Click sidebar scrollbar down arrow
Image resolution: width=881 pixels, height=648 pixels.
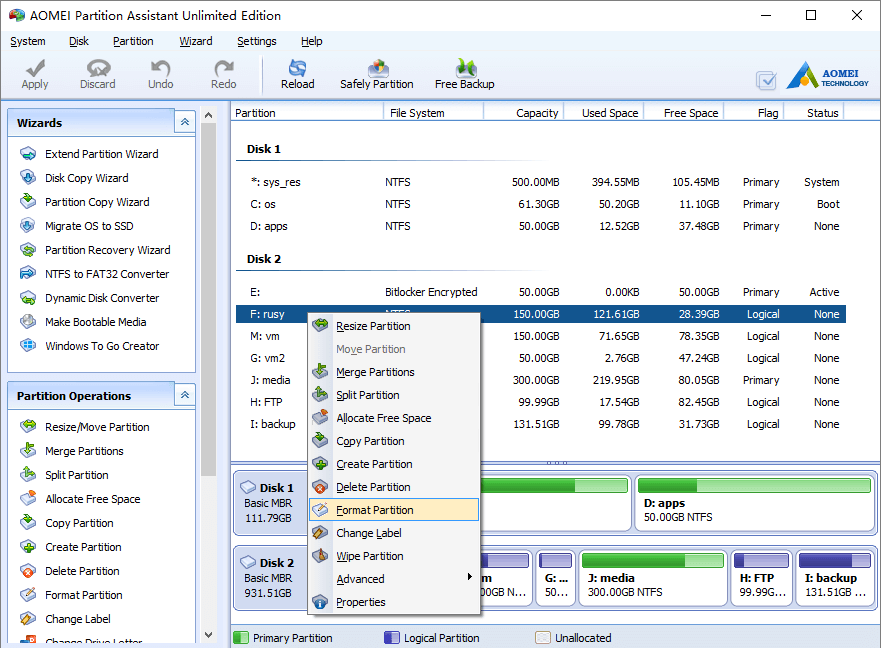tap(208, 635)
